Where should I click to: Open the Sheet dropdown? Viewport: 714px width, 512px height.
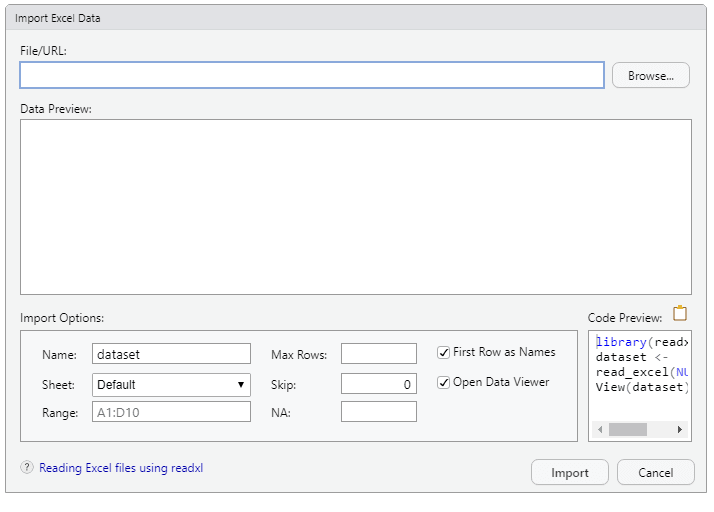[x=171, y=385]
